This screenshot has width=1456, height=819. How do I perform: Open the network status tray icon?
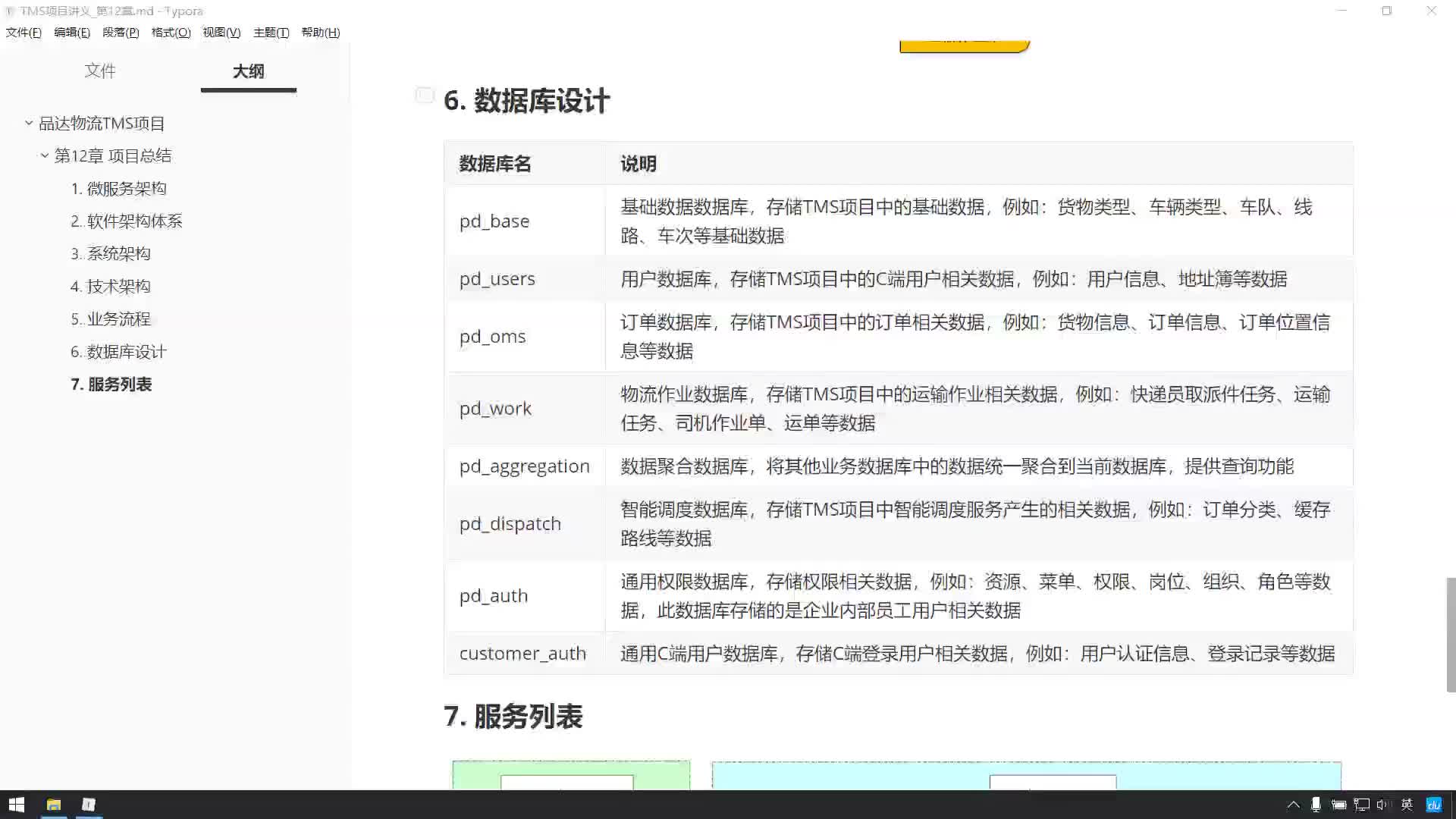coord(1362,805)
